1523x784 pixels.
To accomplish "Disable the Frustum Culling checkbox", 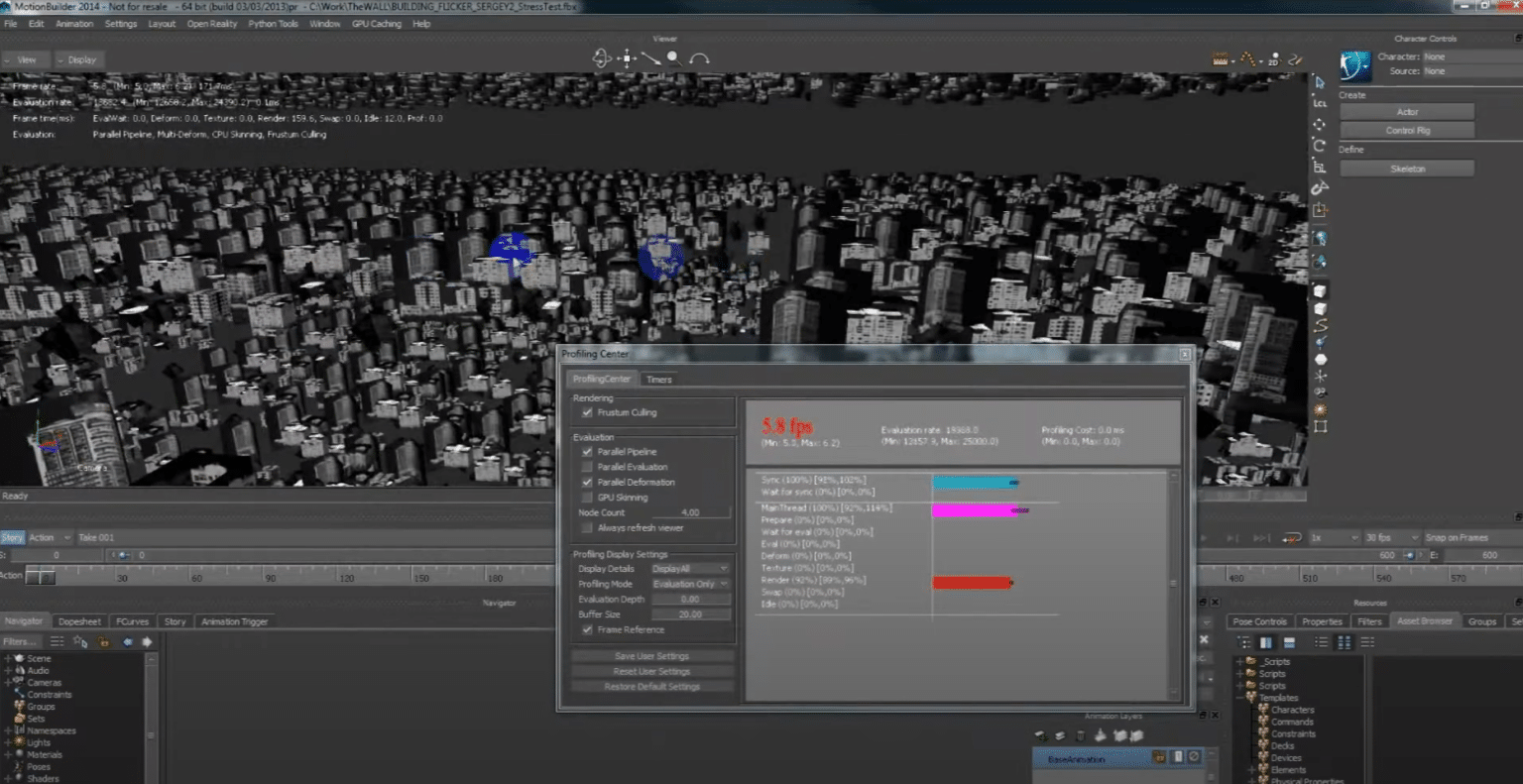I will [x=587, y=412].
